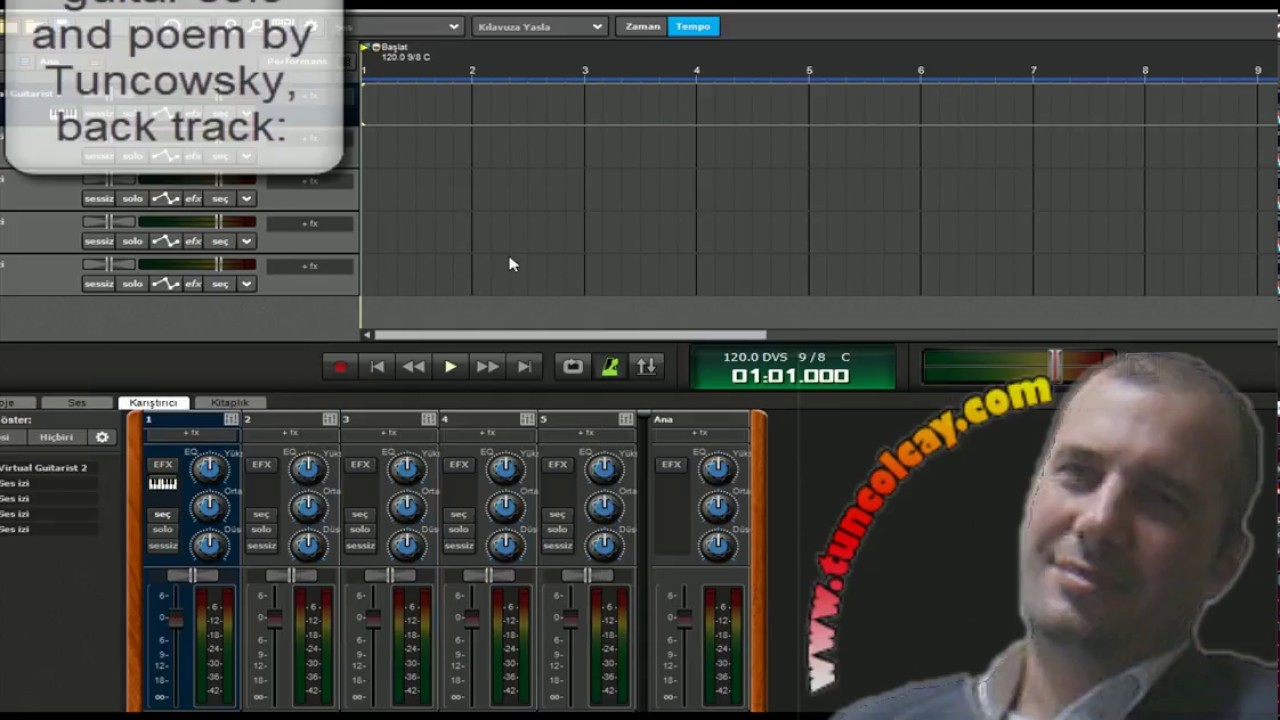
Task: Click the timeline horizontal scrollbar
Action: point(570,335)
